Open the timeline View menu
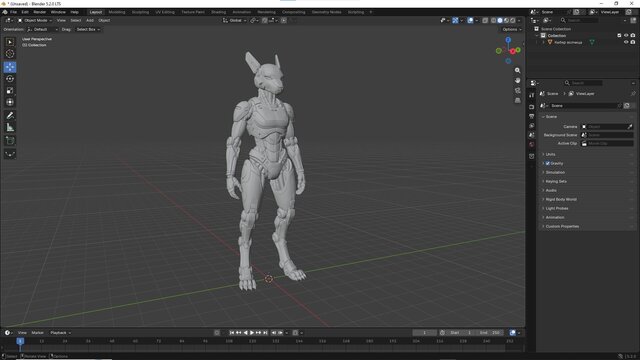This screenshot has width=640, height=360. tap(22, 333)
